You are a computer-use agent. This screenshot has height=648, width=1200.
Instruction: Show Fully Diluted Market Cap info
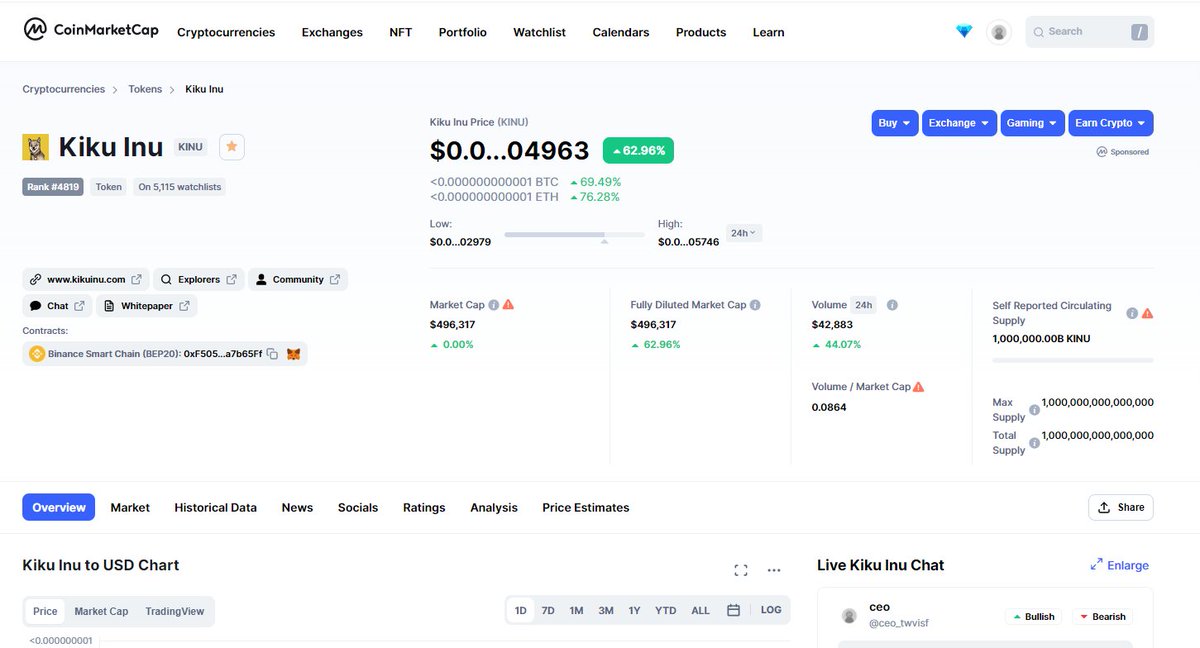click(x=755, y=305)
